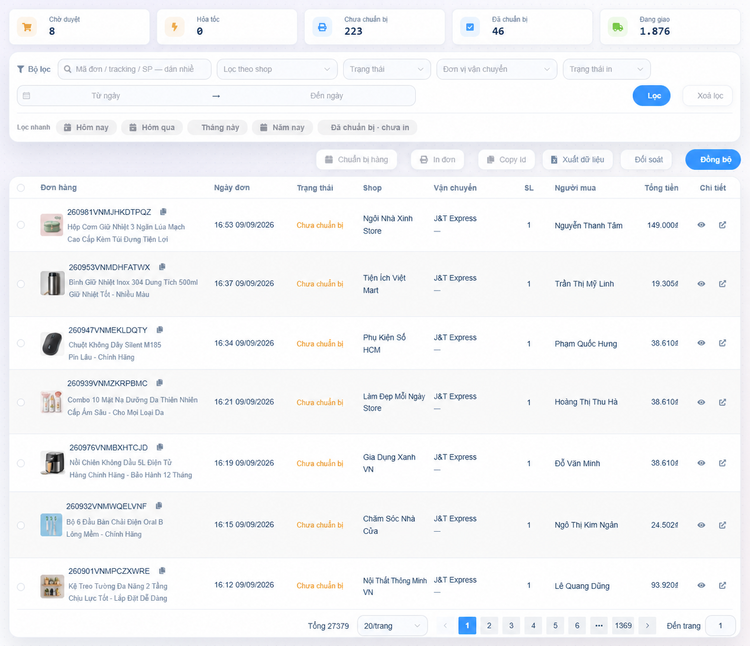
Task: Change the 20/trang page size dropdown
Action: coord(392,625)
